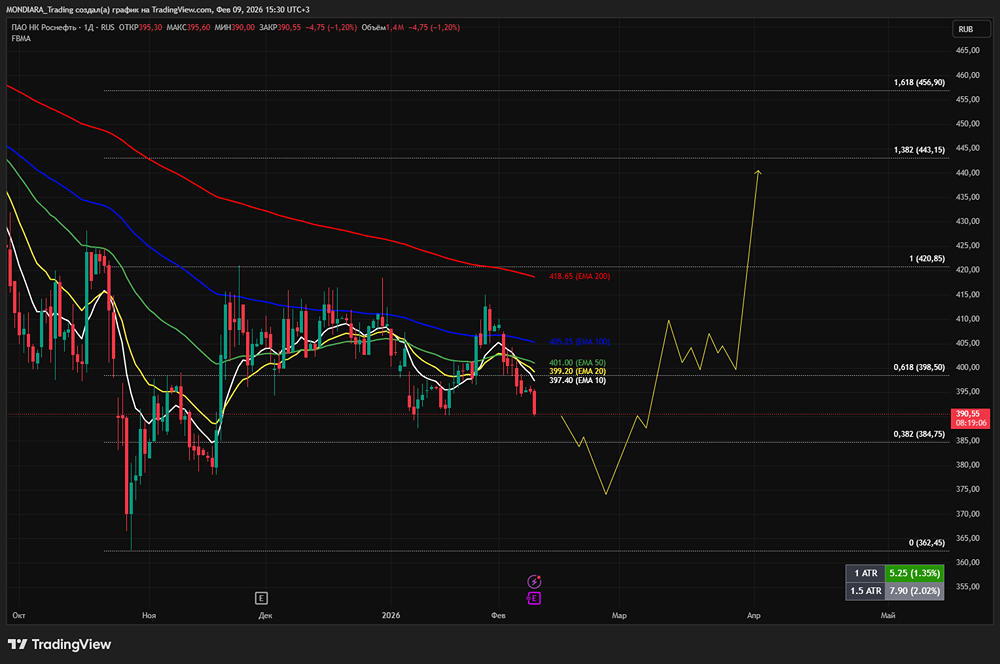1000x664 pixels.
Task: Click the MONDIARA_Trading header caption
Action: pos(158,10)
